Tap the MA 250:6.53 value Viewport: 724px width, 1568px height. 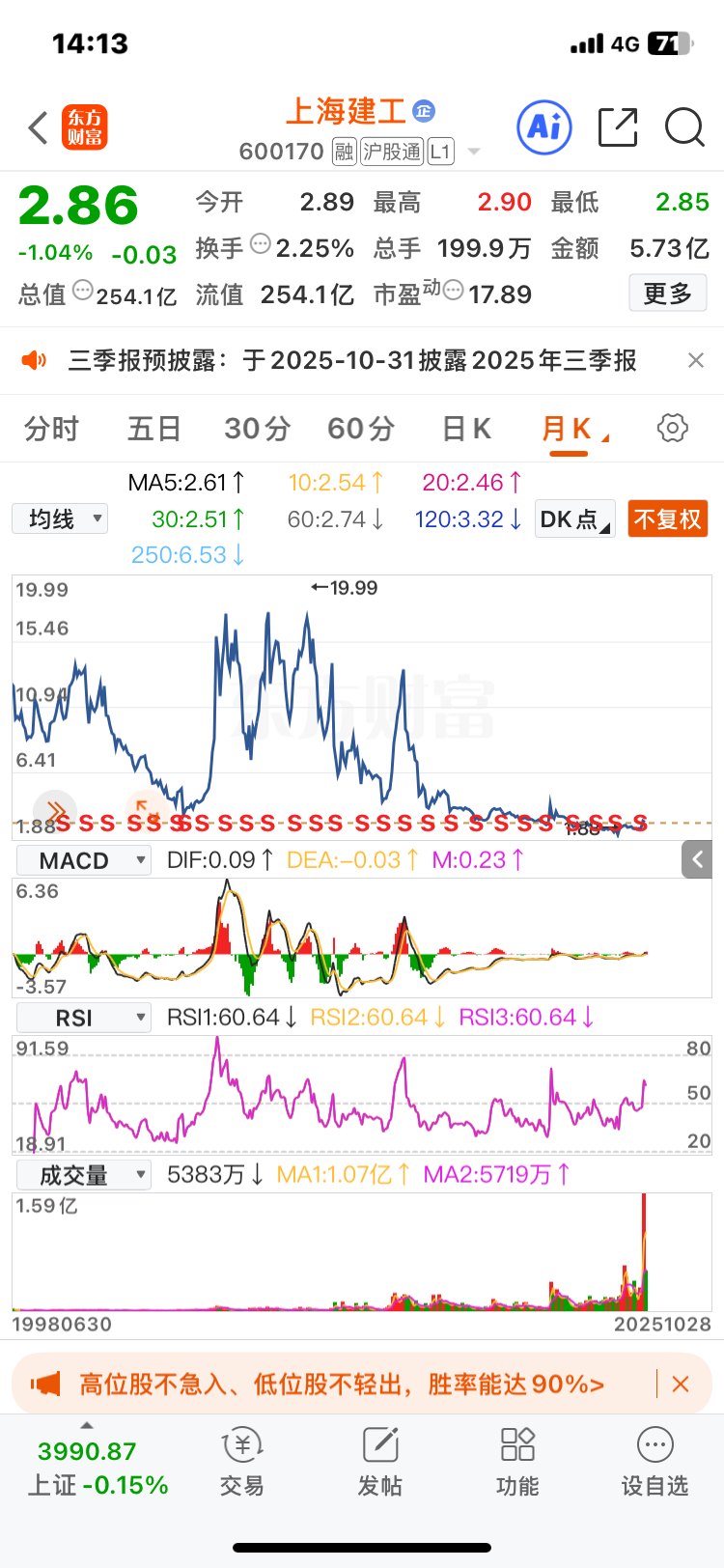tap(188, 555)
